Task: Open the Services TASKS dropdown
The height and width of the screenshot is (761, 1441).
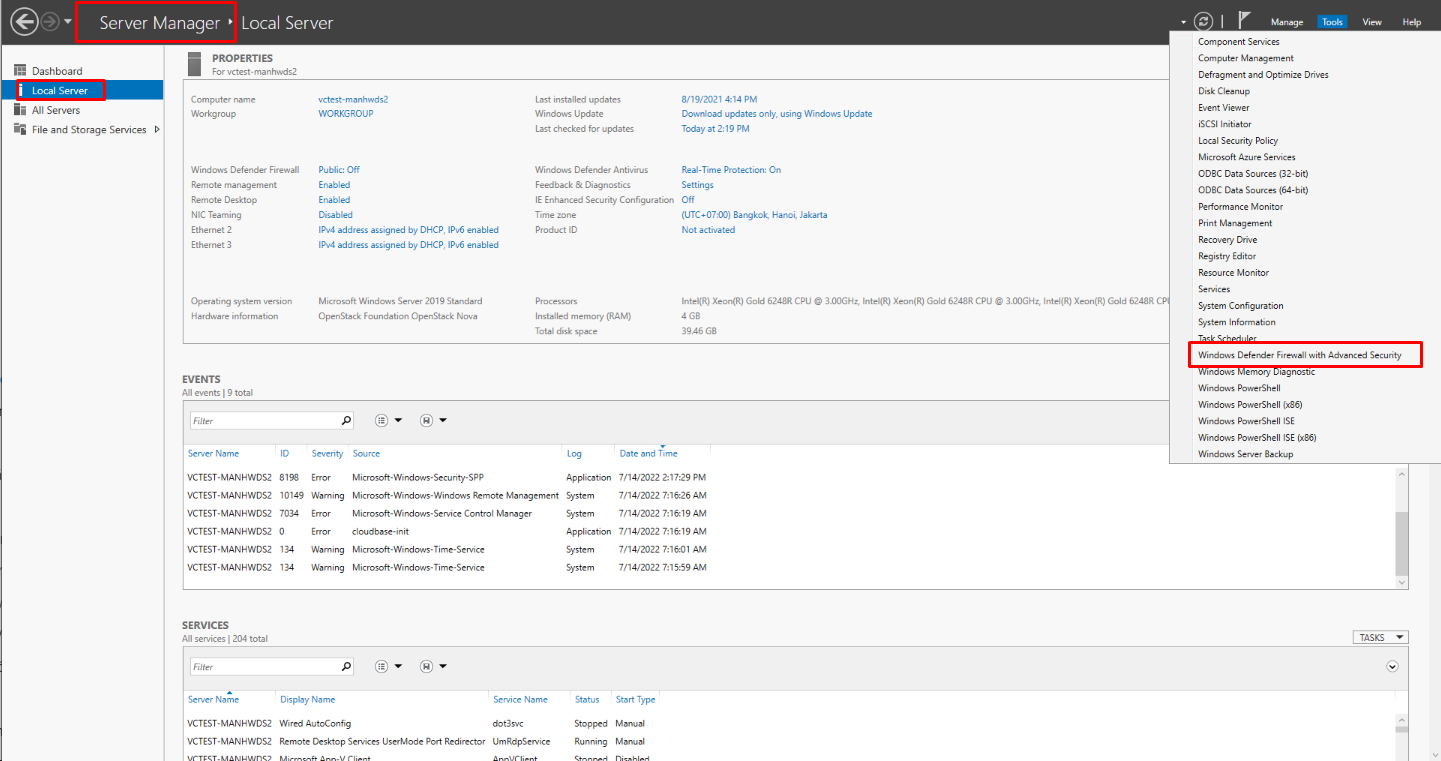Action: (1379, 638)
